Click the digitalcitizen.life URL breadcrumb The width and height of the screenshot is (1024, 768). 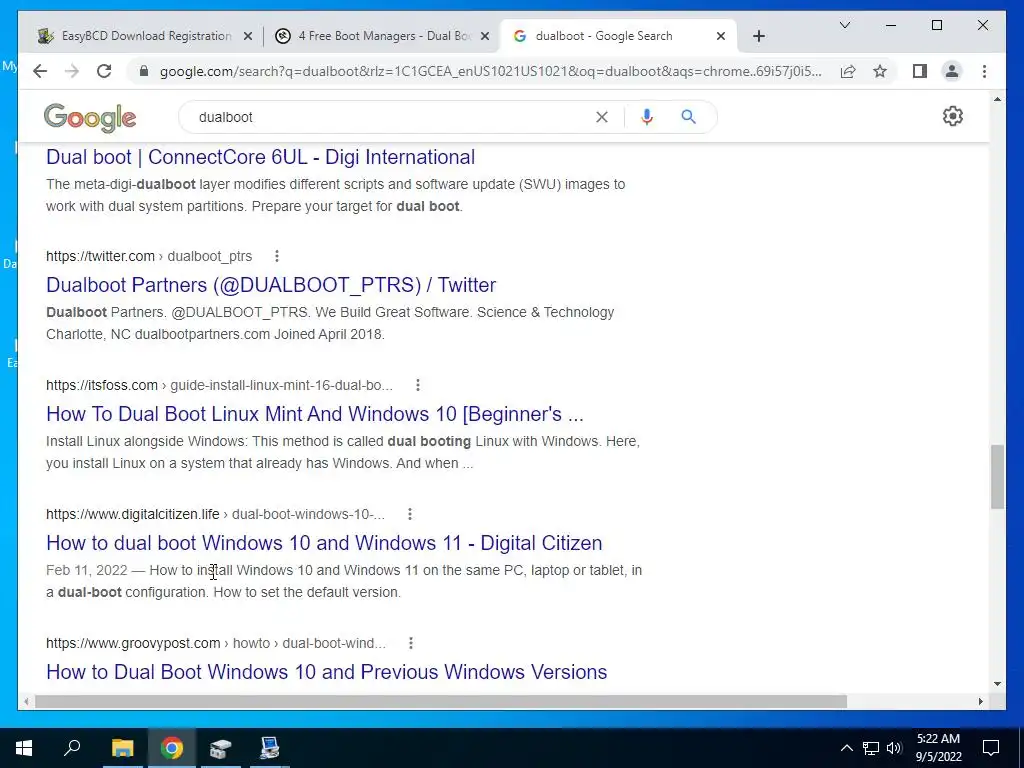pos(216,515)
